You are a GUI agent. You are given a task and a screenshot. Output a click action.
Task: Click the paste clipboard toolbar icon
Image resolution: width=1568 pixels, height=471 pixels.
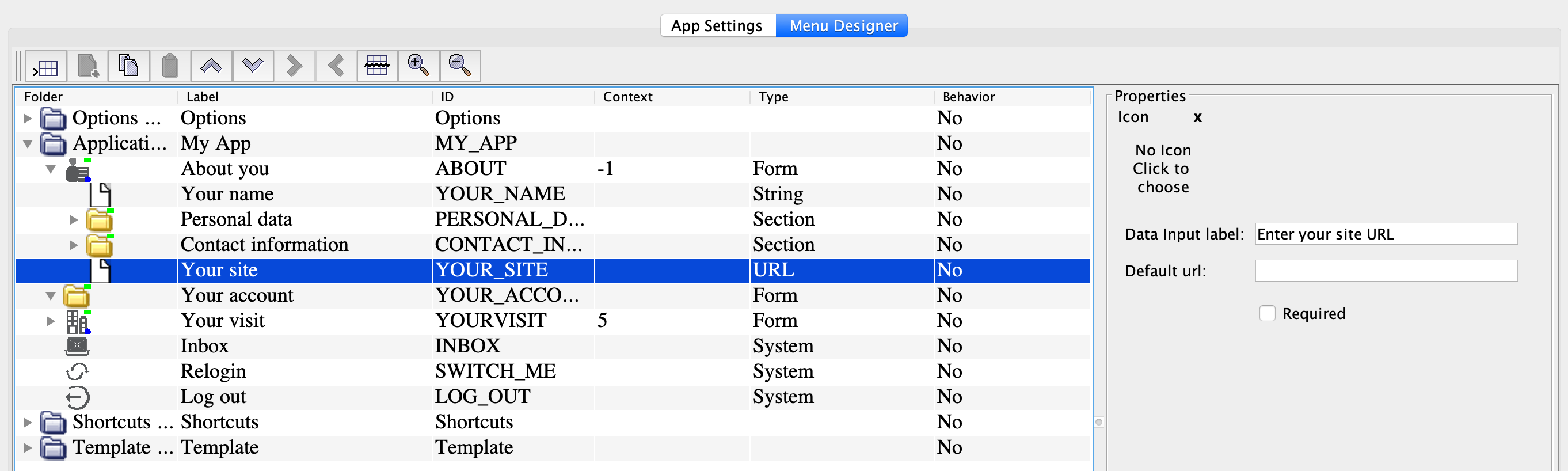pos(170,66)
